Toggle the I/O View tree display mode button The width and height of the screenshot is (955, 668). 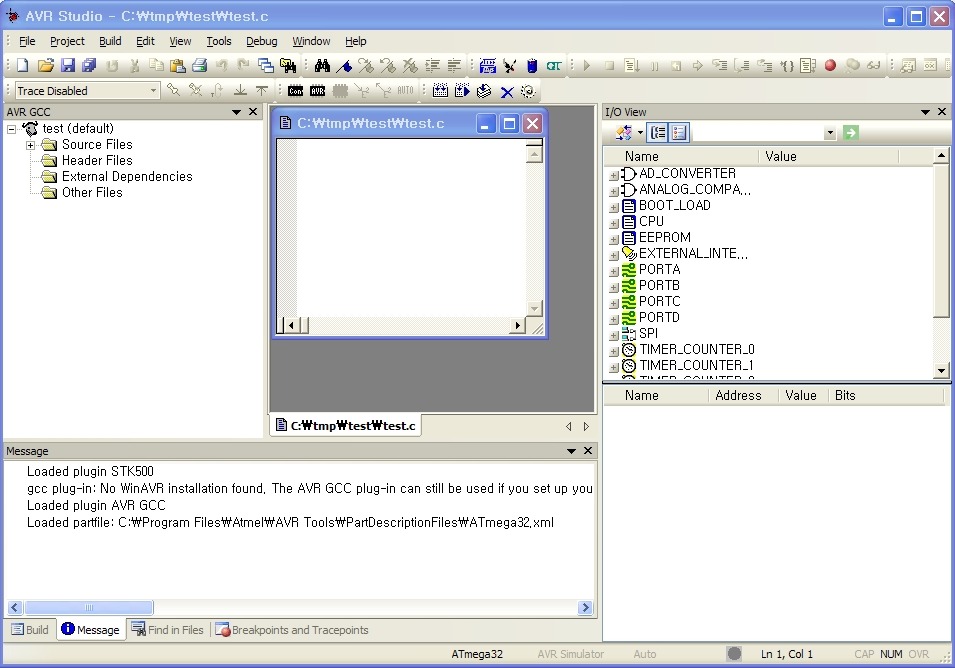click(658, 132)
